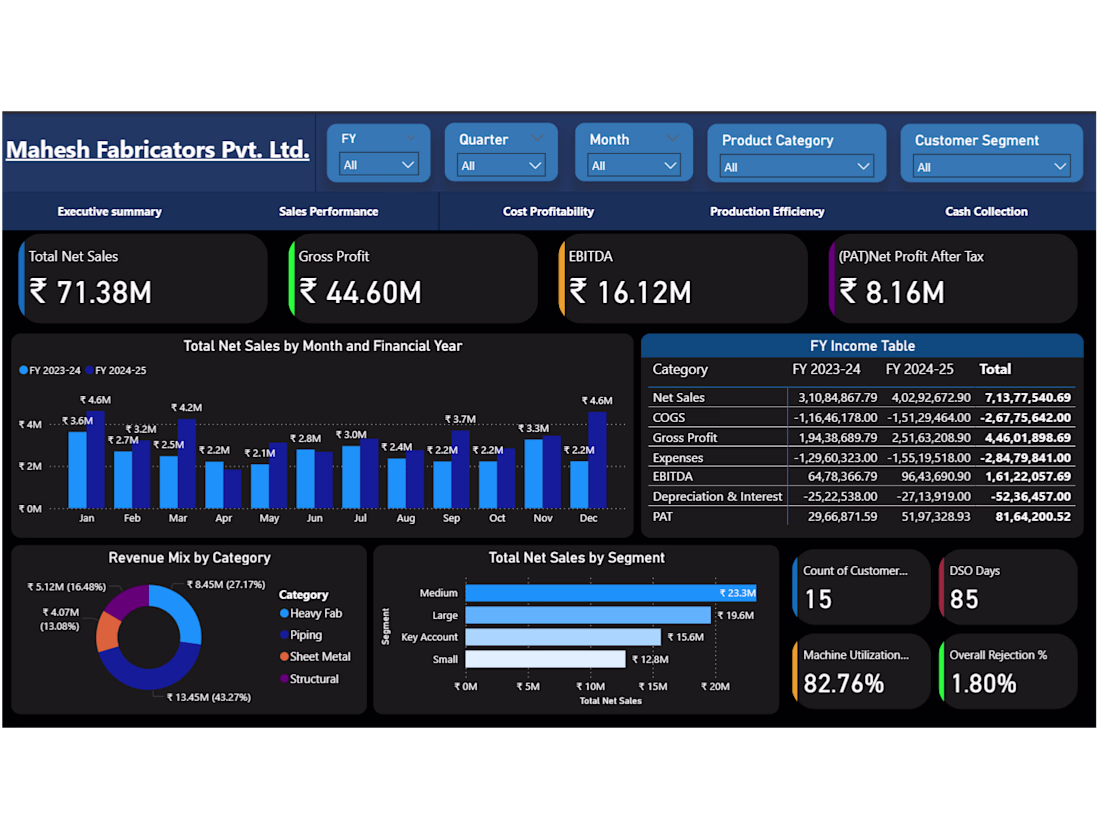1100x825 pixels.
Task: Click the Sheet Metal legend swatch
Action: tap(284, 657)
